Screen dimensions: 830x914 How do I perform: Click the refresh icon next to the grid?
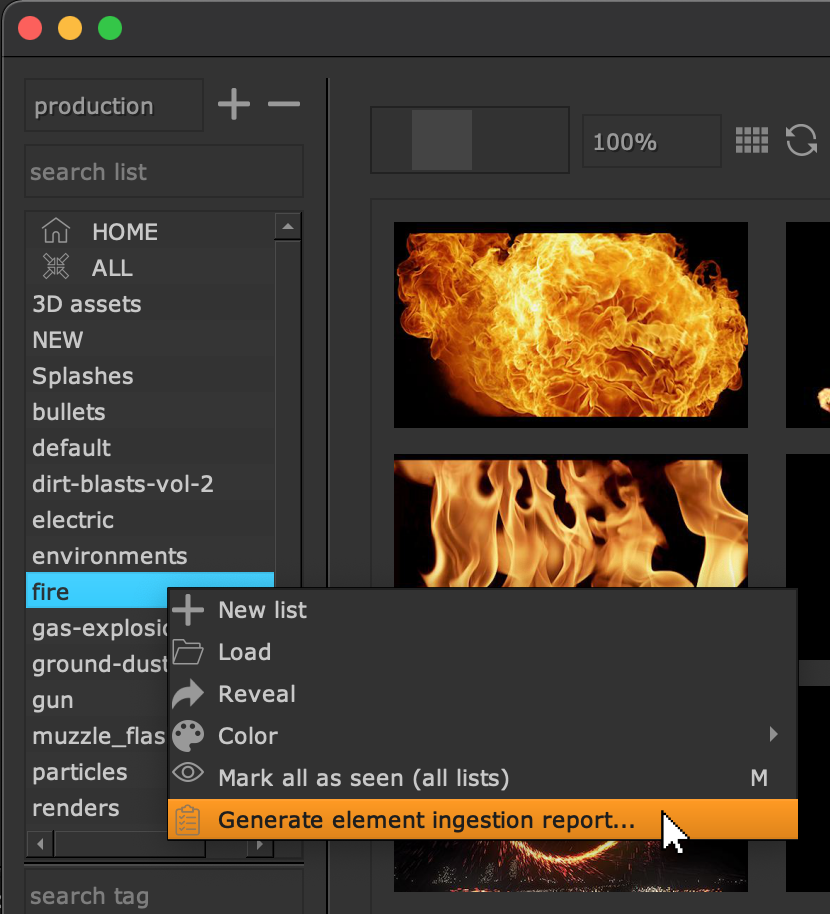click(801, 141)
